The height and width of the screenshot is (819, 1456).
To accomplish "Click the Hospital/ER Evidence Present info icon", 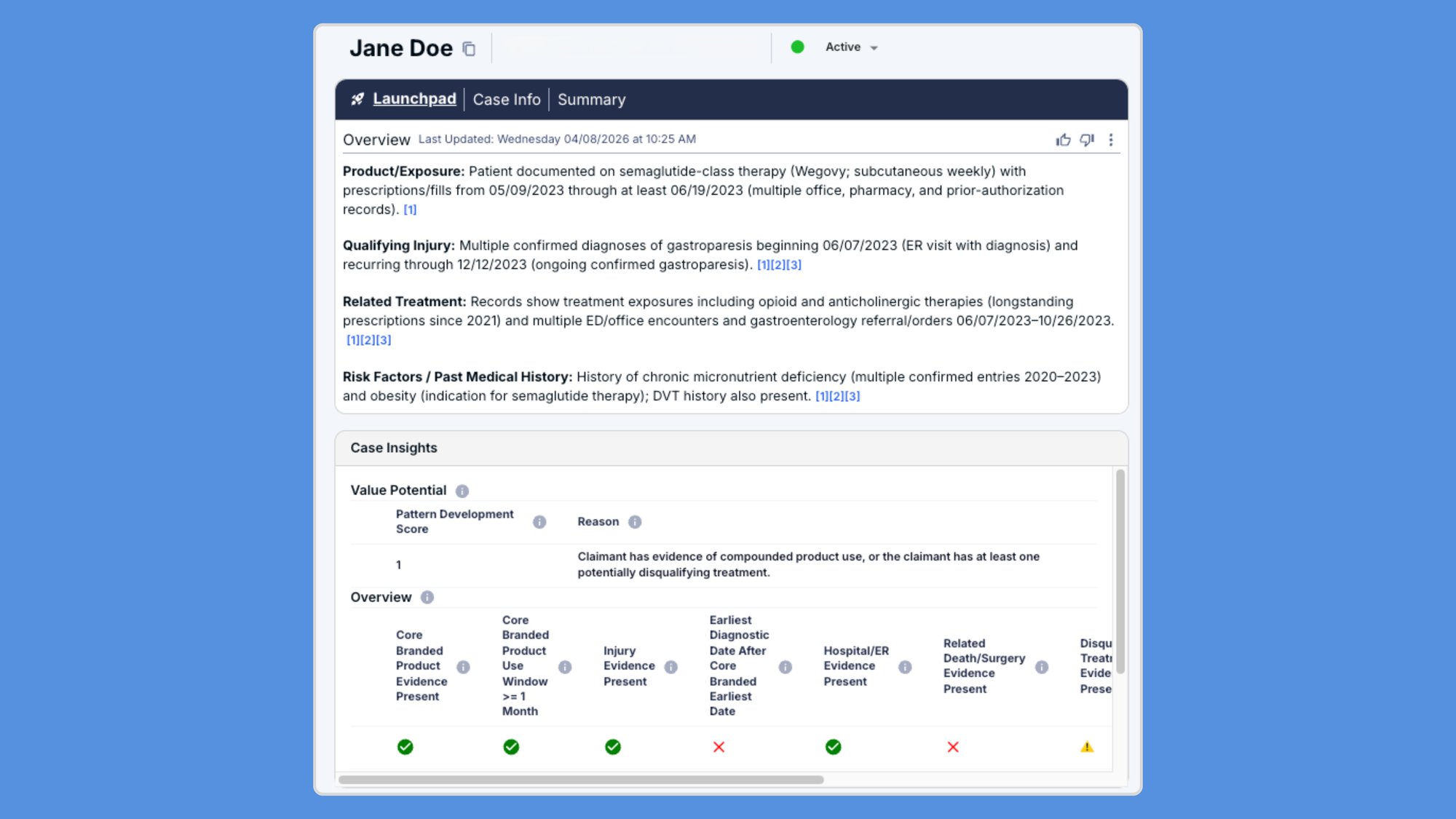I will (905, 666).
